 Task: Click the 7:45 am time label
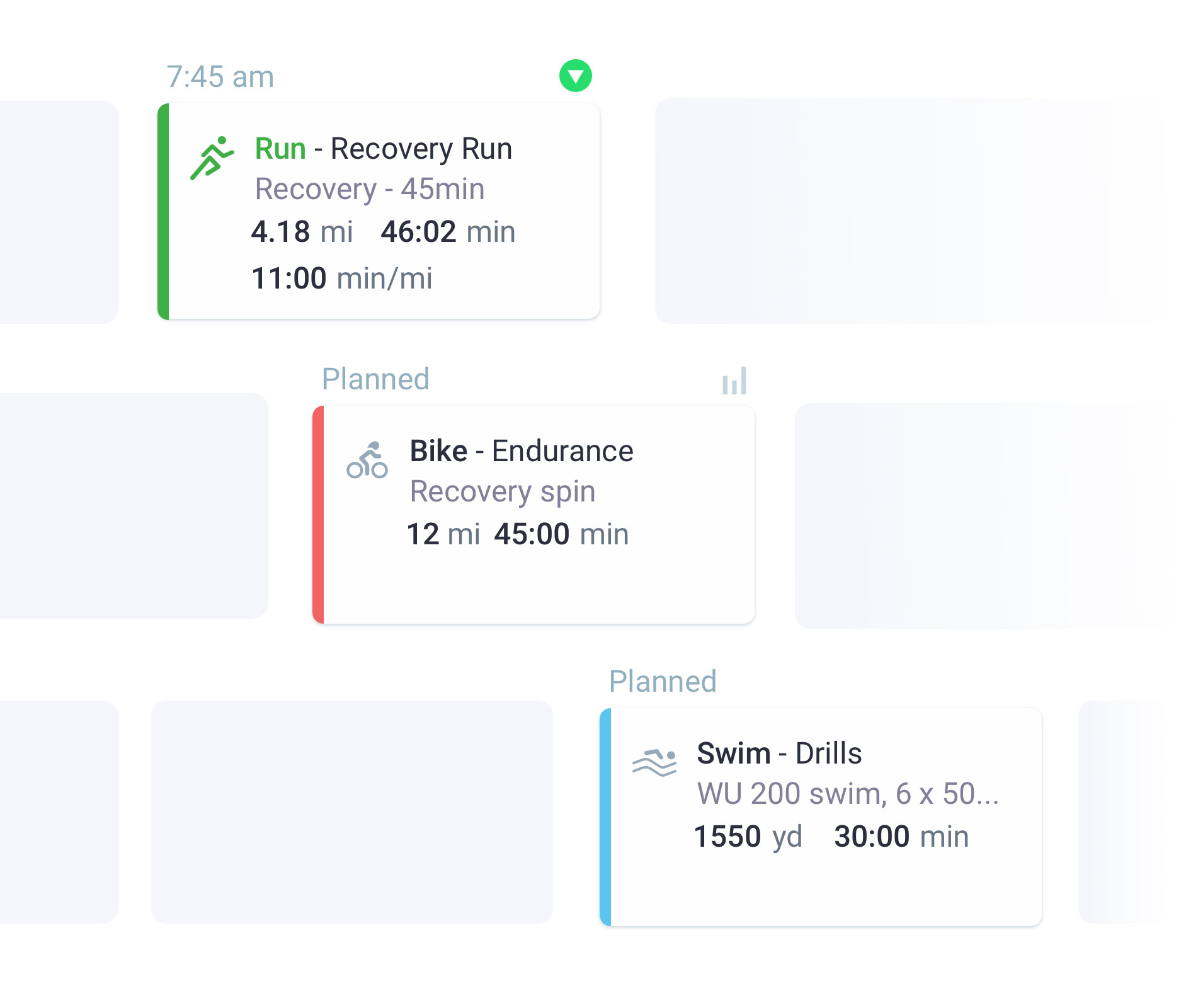click(220, 77)
